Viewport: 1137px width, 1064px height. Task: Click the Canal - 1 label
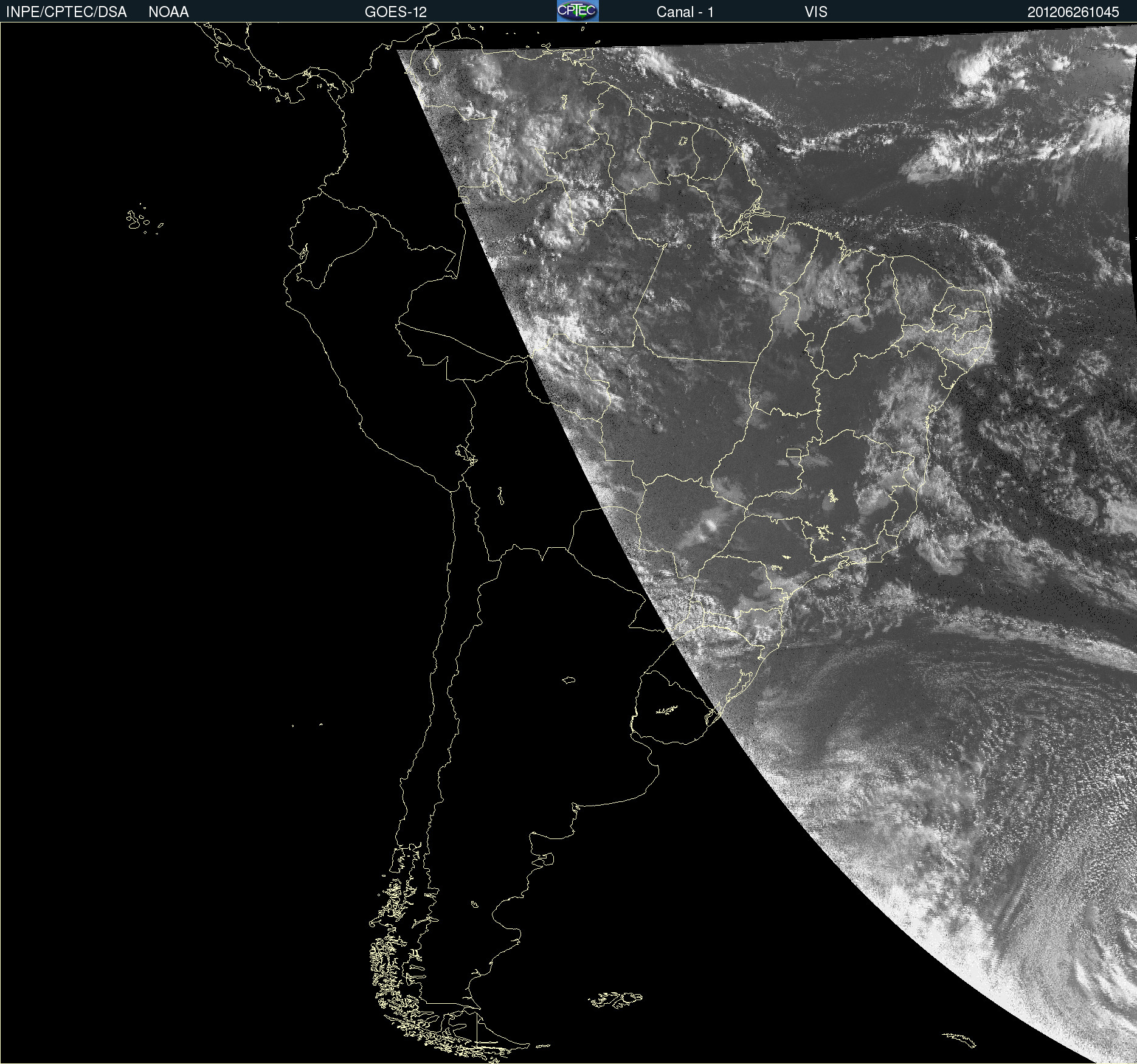[x=685, y=12]
